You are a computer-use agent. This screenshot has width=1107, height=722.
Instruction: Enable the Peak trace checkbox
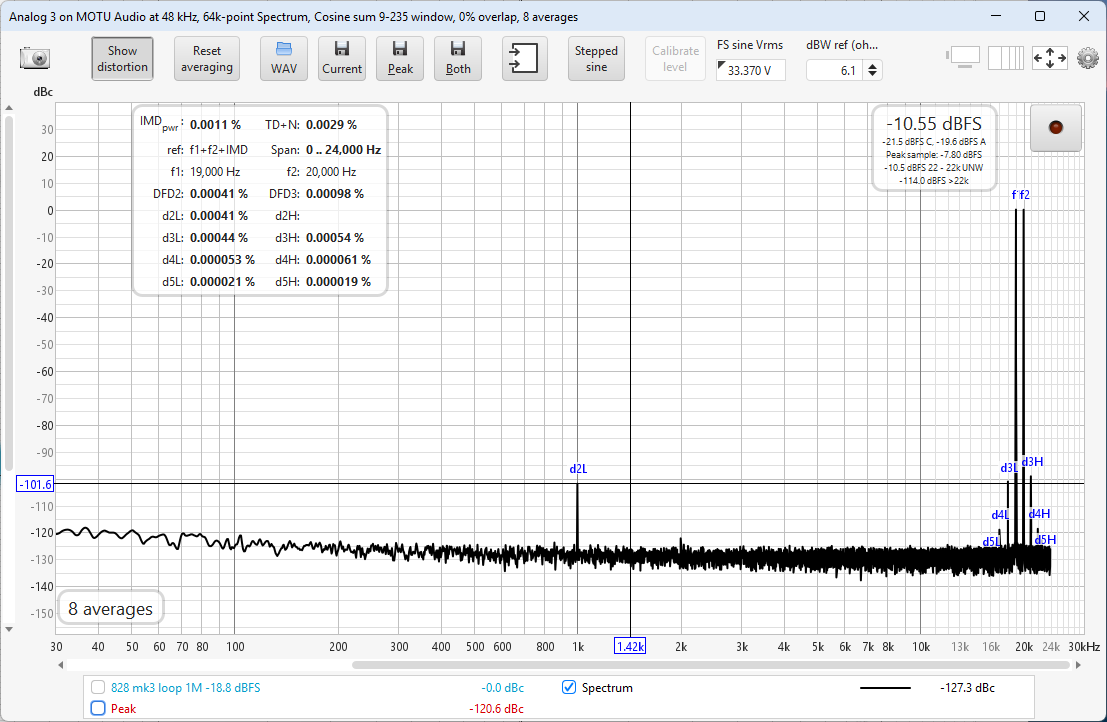(98, 708)
